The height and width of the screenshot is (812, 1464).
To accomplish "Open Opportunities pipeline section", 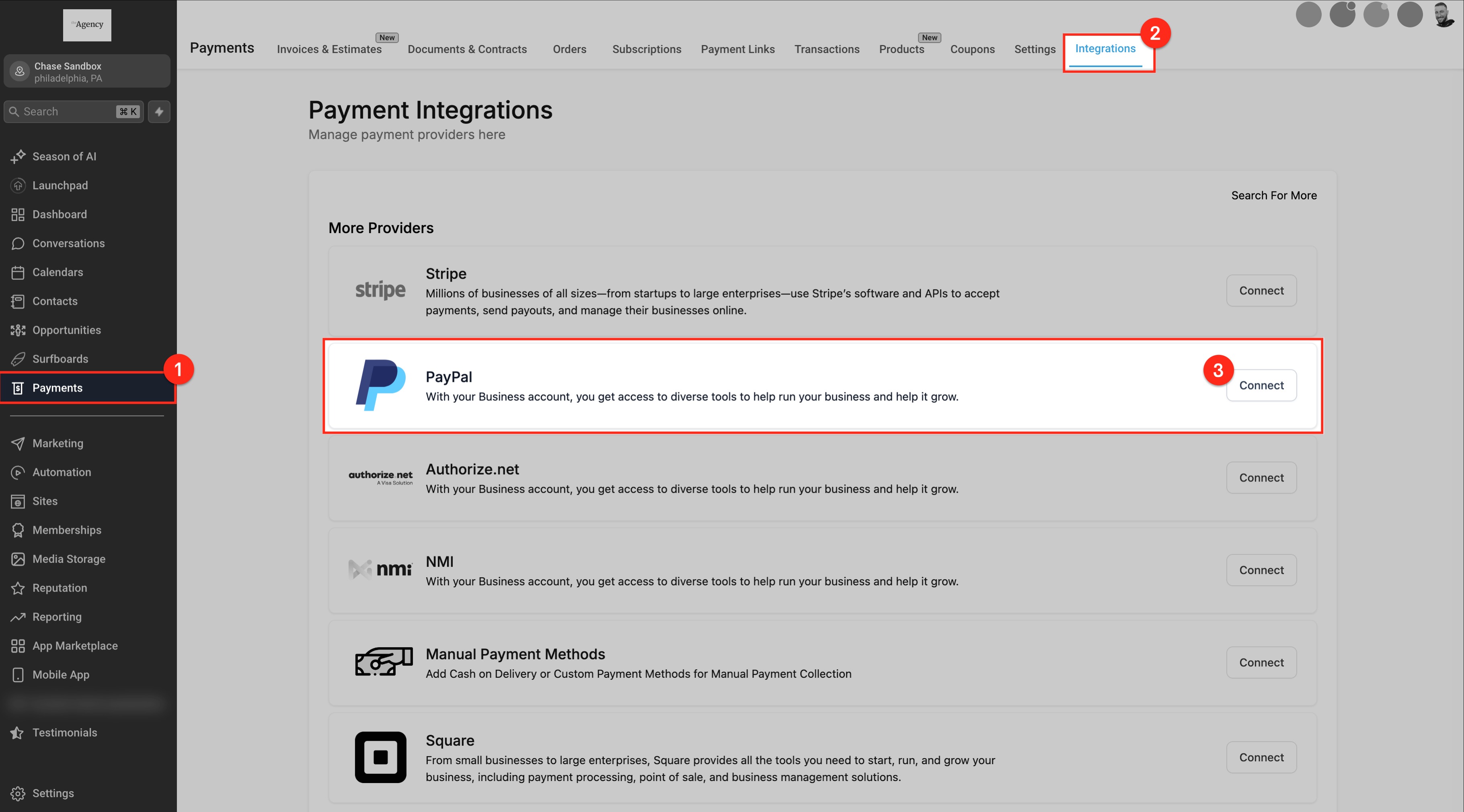I will tap(66, 330).
